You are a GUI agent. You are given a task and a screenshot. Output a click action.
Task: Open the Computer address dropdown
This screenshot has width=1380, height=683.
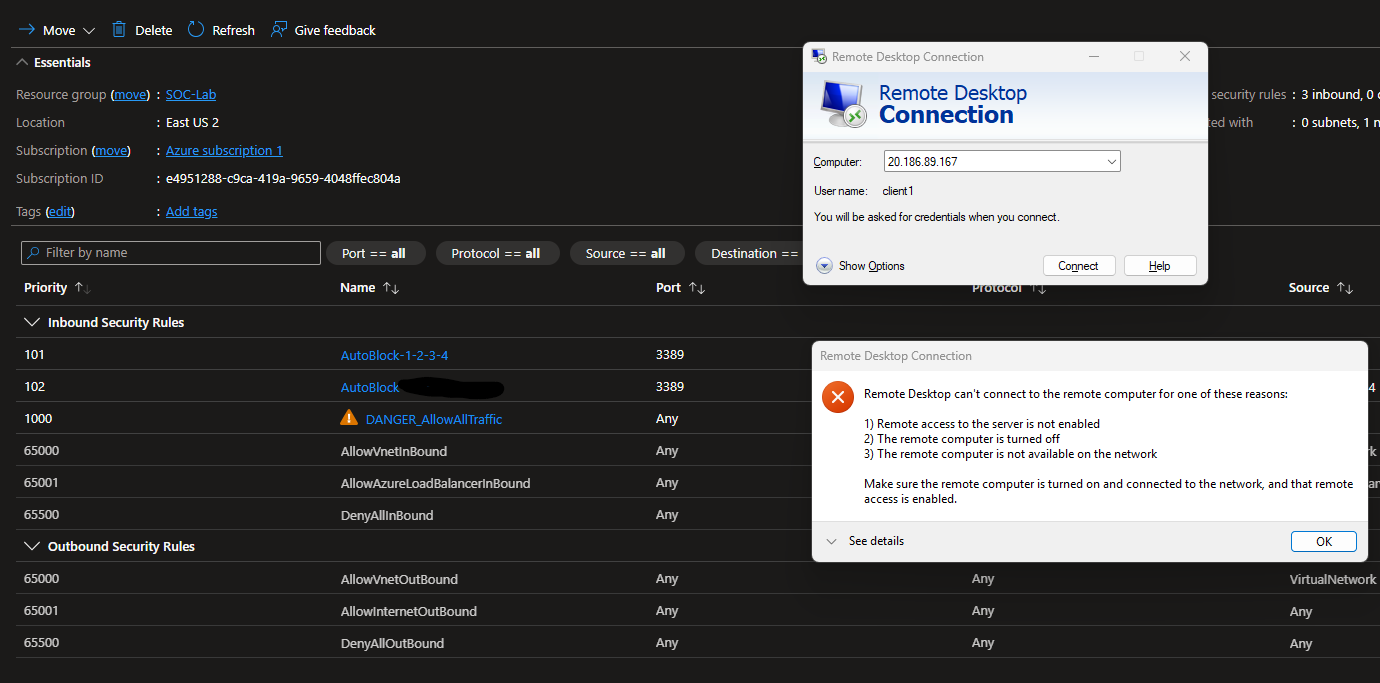coord(1111,161)
